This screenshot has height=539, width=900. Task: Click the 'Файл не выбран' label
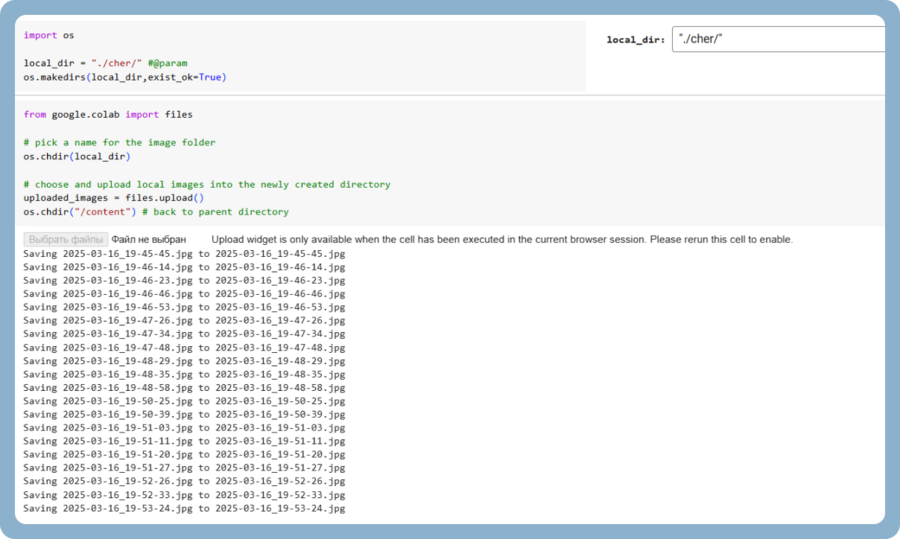(x=149, y=240)
